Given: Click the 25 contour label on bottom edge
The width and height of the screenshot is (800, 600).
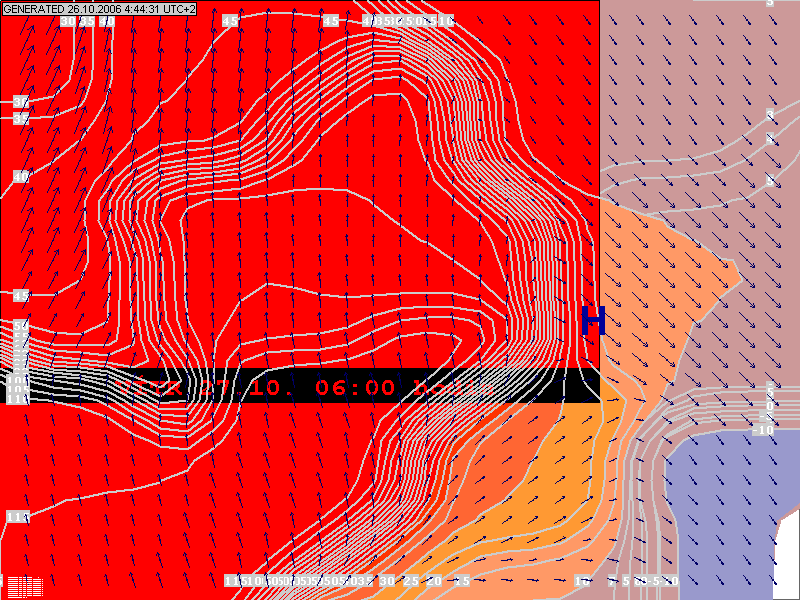Looking at the screenshot, I should tap(410, 581).
